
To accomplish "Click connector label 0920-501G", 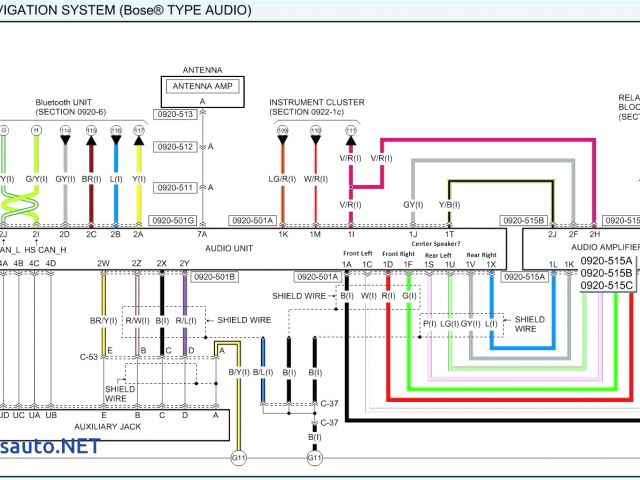I will (x=170, y=220).
